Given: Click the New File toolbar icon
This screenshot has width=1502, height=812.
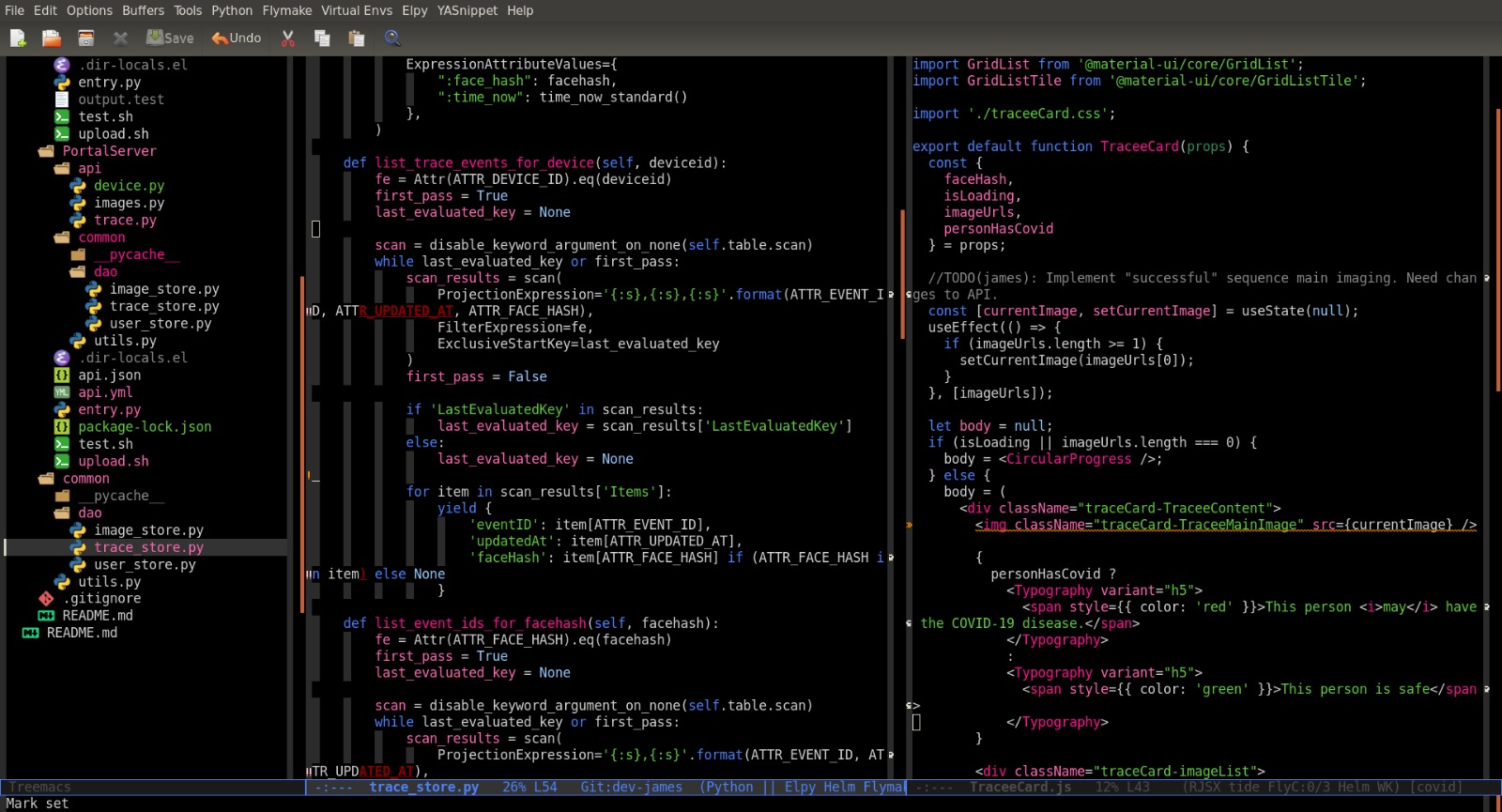Looking at the screenshot, I should click(18, 38).
